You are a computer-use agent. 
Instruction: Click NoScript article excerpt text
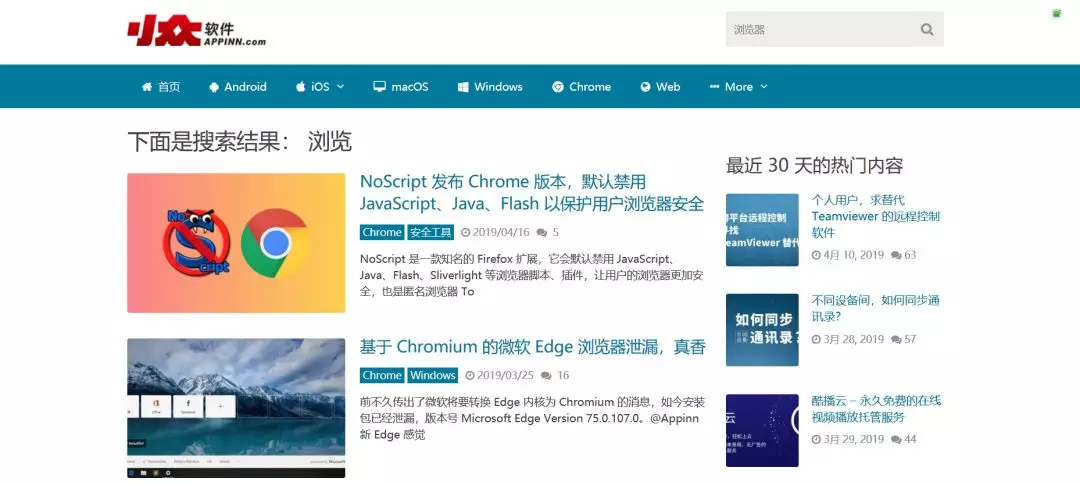531,276
